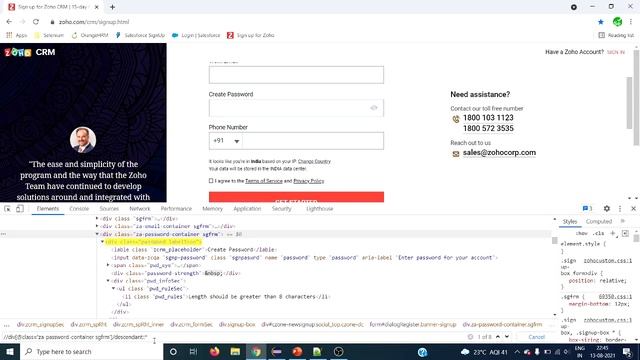Add a new style rule plus icon

612,233
